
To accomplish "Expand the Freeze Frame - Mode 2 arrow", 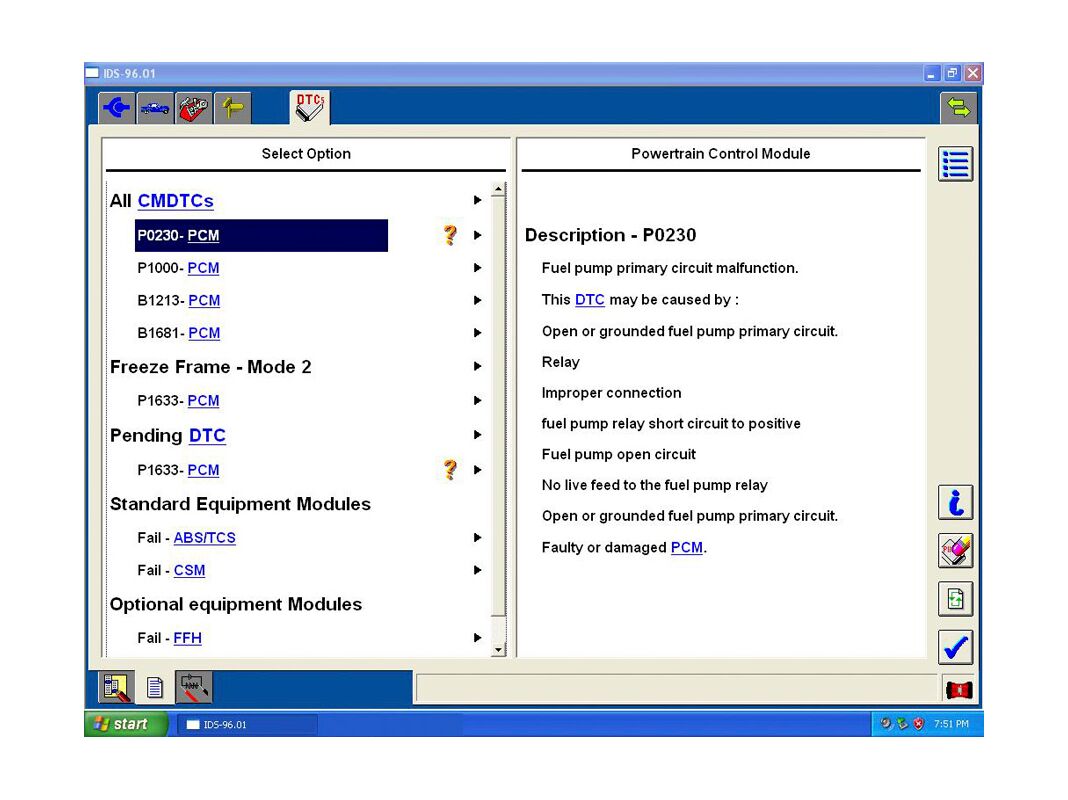I will [478, 367].
